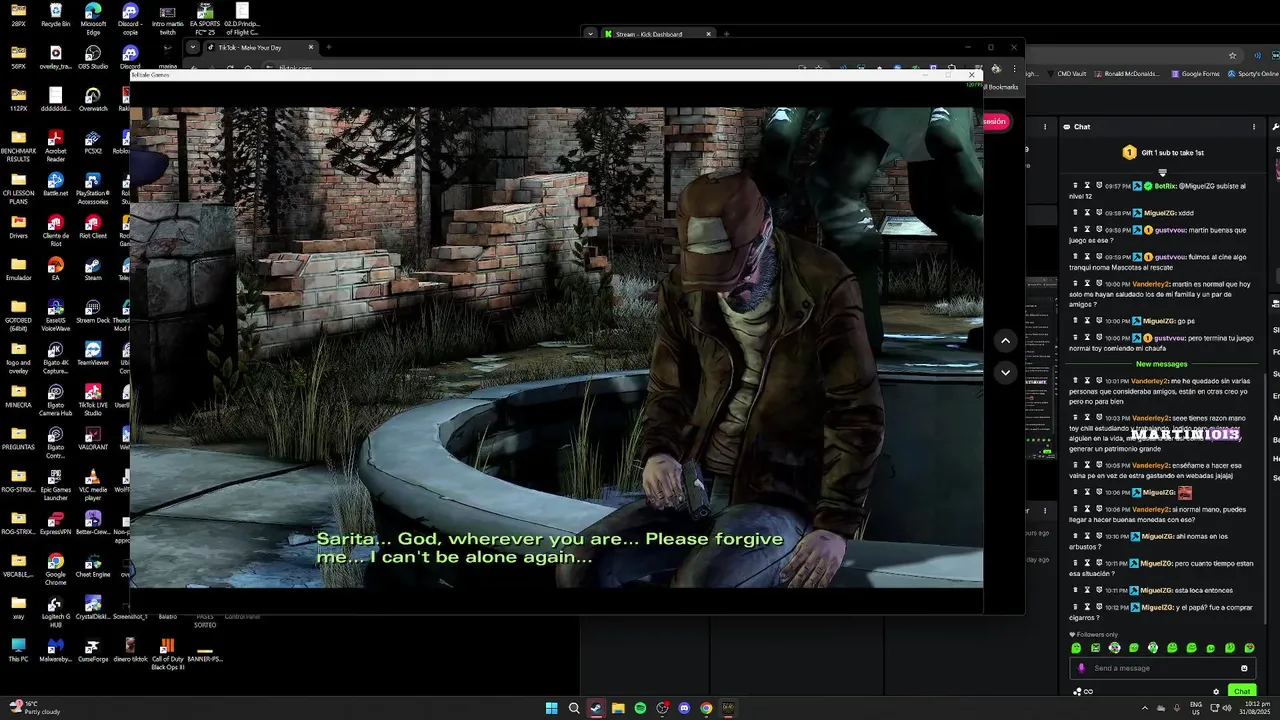Select the Drivers folder on desktop
This screenshot has width=1280, height=720.
(x=18, y=226)
